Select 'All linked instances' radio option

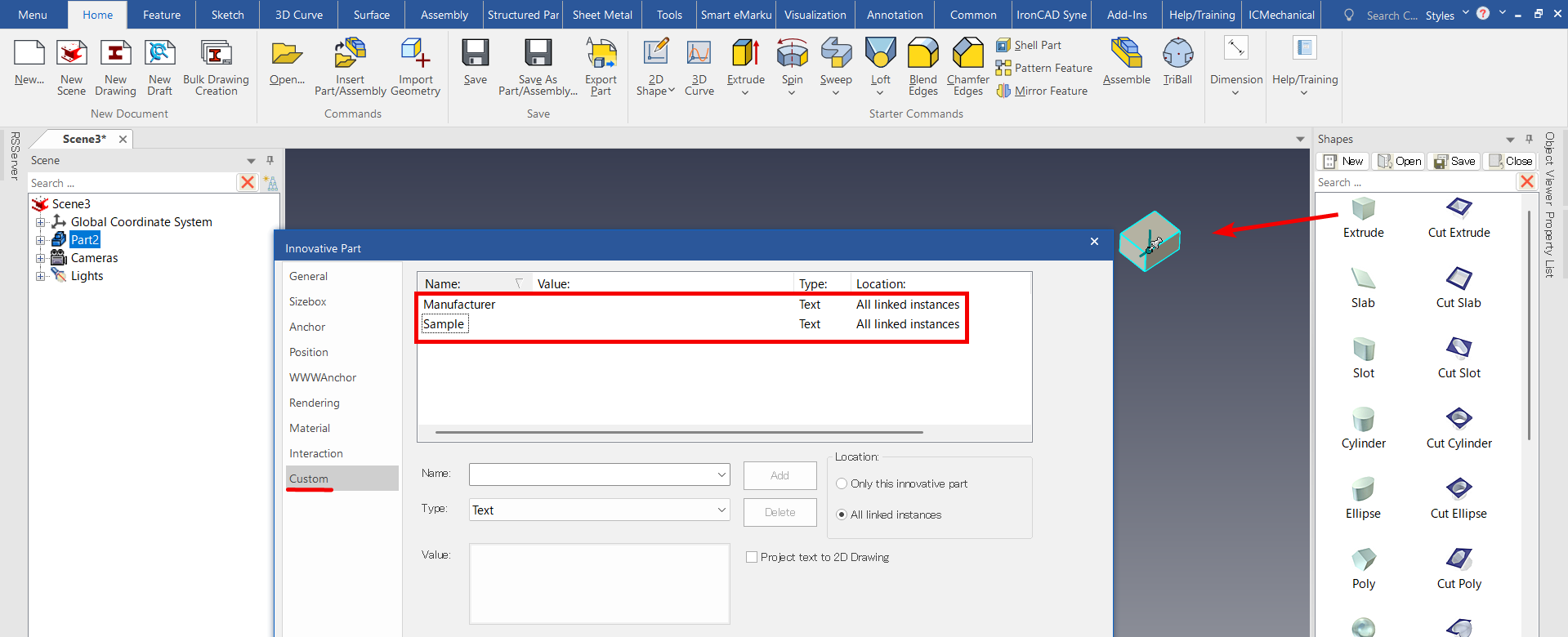pyautogui.click(x=842, y=514)
